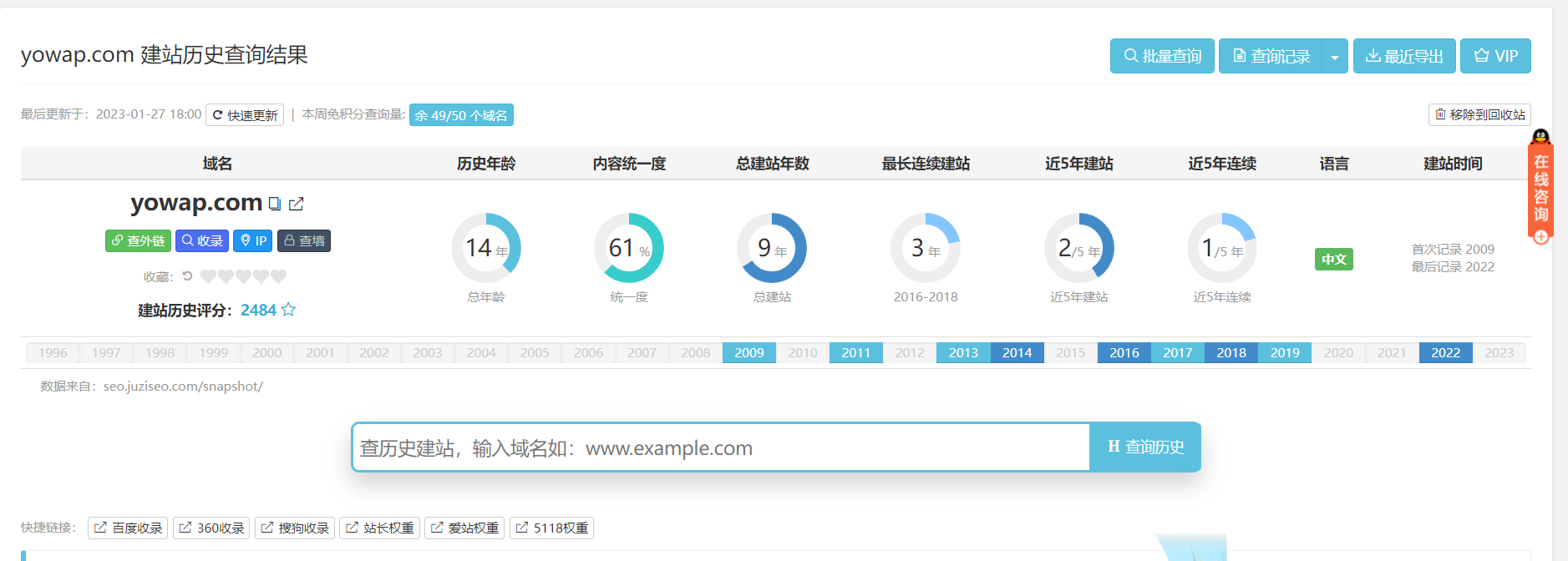Click the score value 2484
Screen dimensions: 1568x561
click(x=258, y=310)
